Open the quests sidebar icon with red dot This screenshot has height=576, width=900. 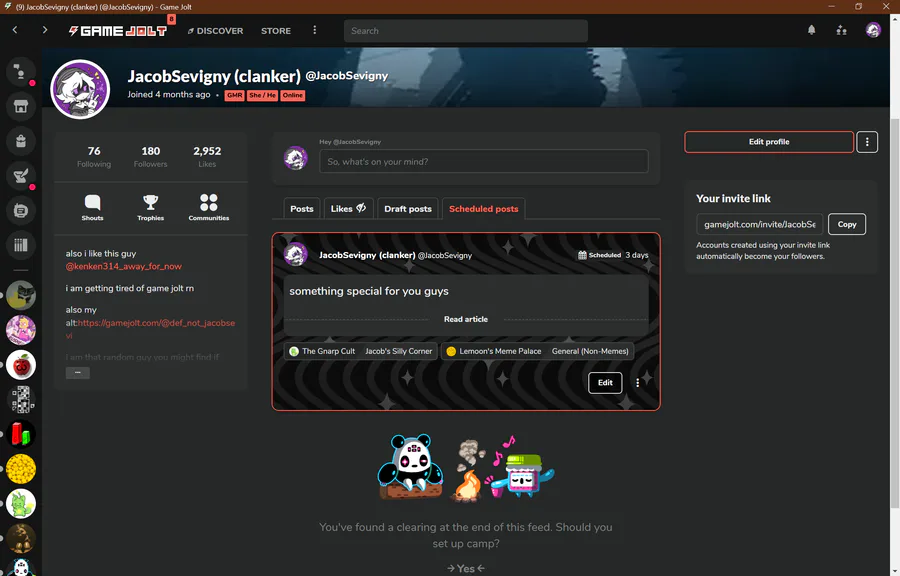click(21, 176)
